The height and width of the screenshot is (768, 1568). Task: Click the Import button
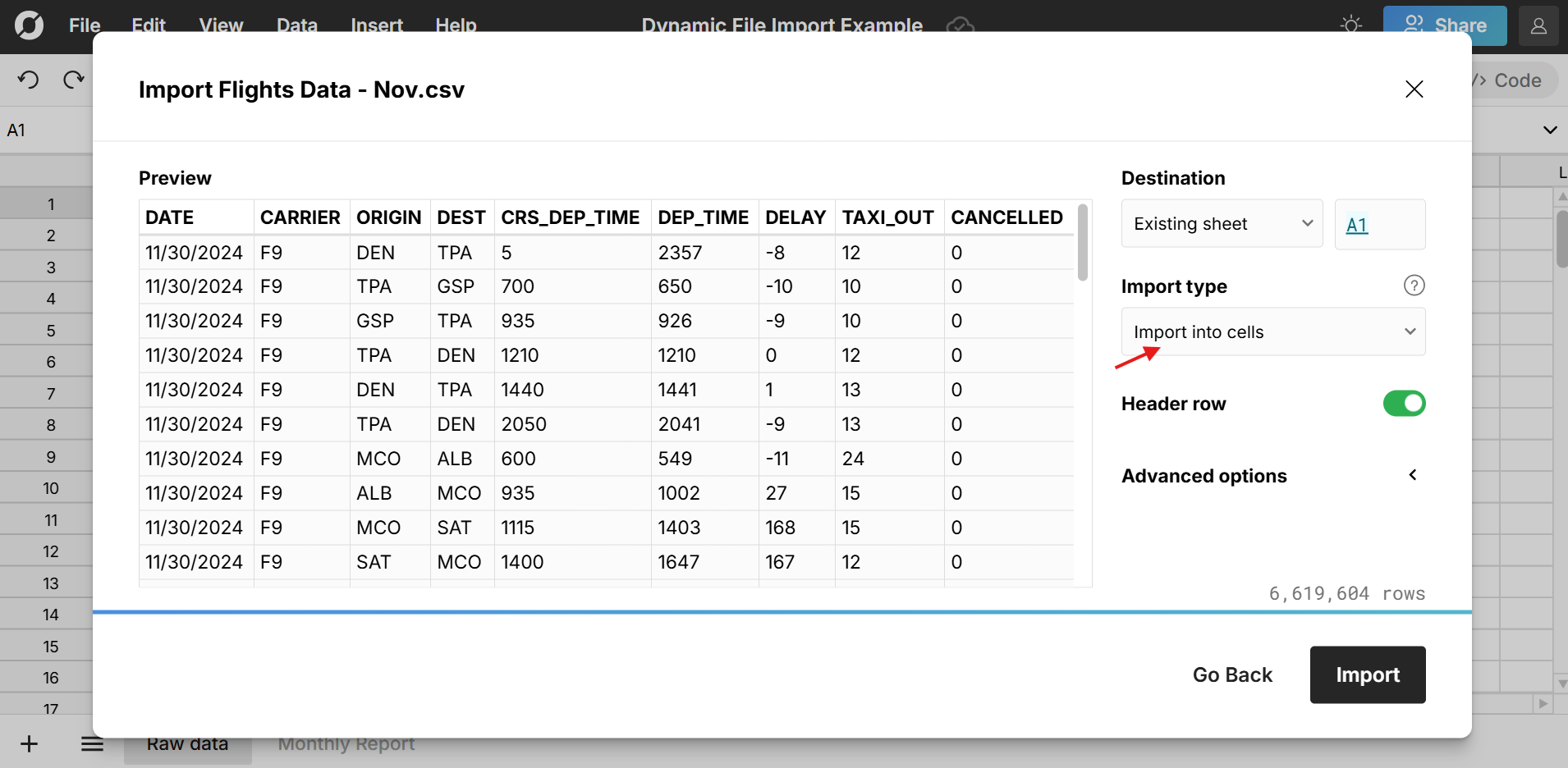(1367, 674)
